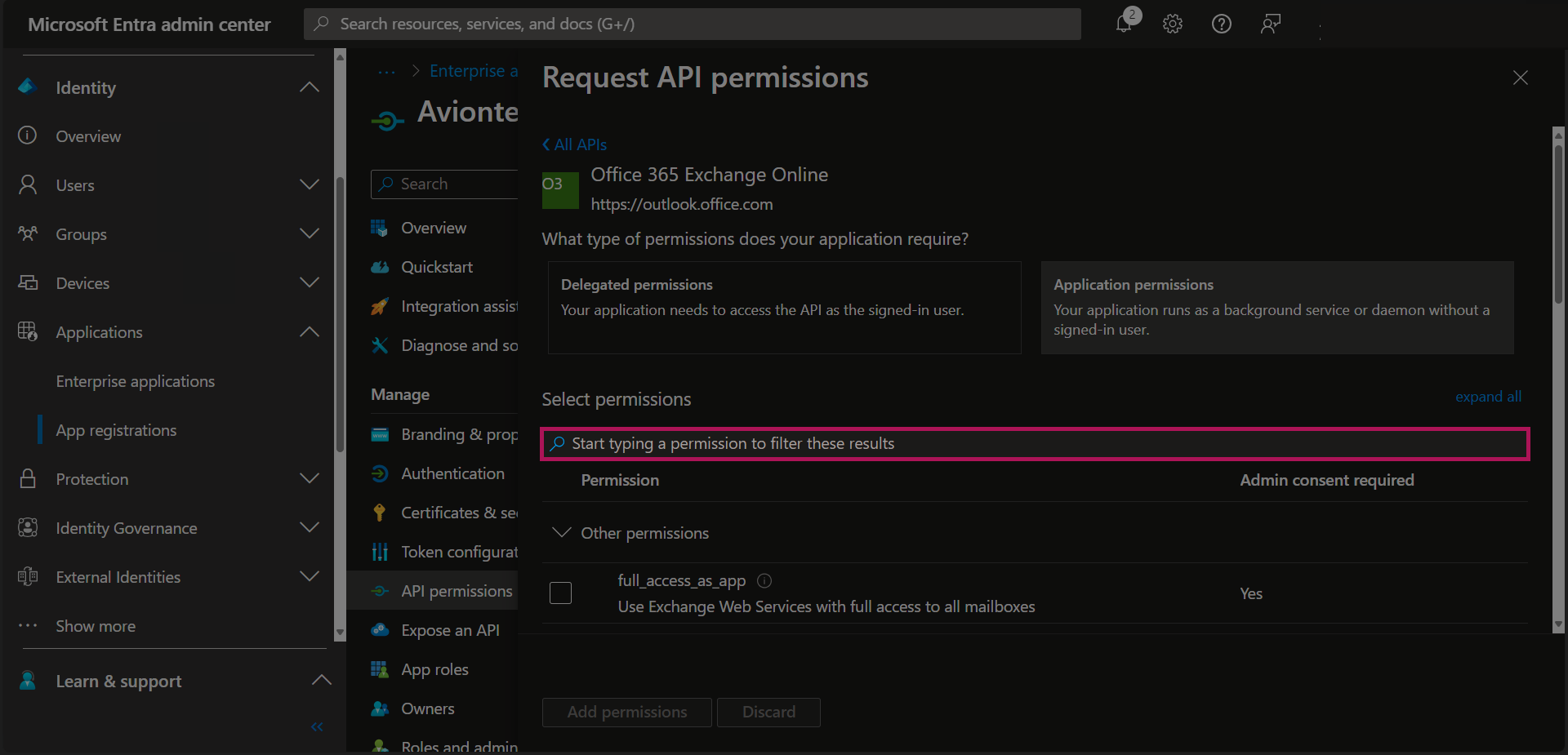Collapse the left navigation with double-chevron icon
This screenshot has width=1568, height=755.
pyautogui.click(x=317, y=726)
